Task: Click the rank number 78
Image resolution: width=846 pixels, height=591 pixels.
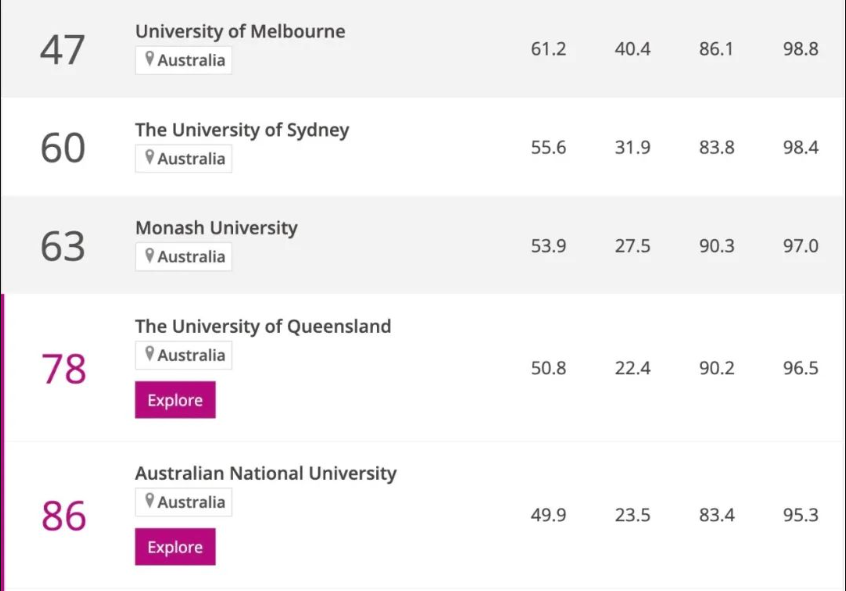Action: [x=63, y=369]
